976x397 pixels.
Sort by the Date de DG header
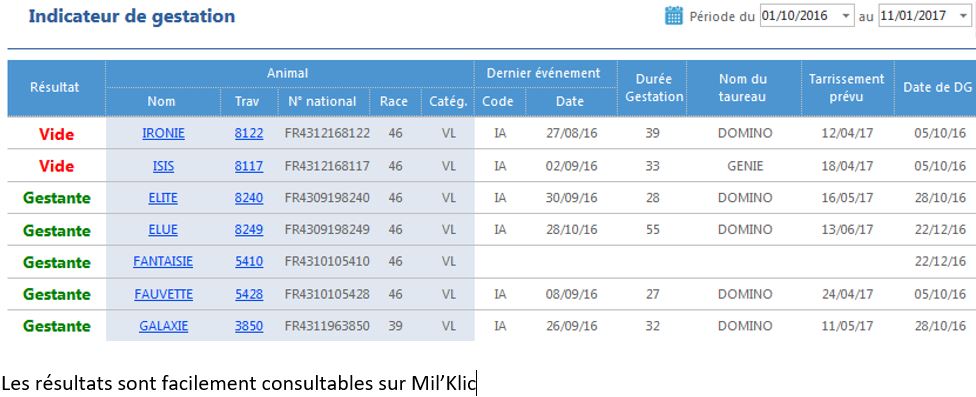936,88
